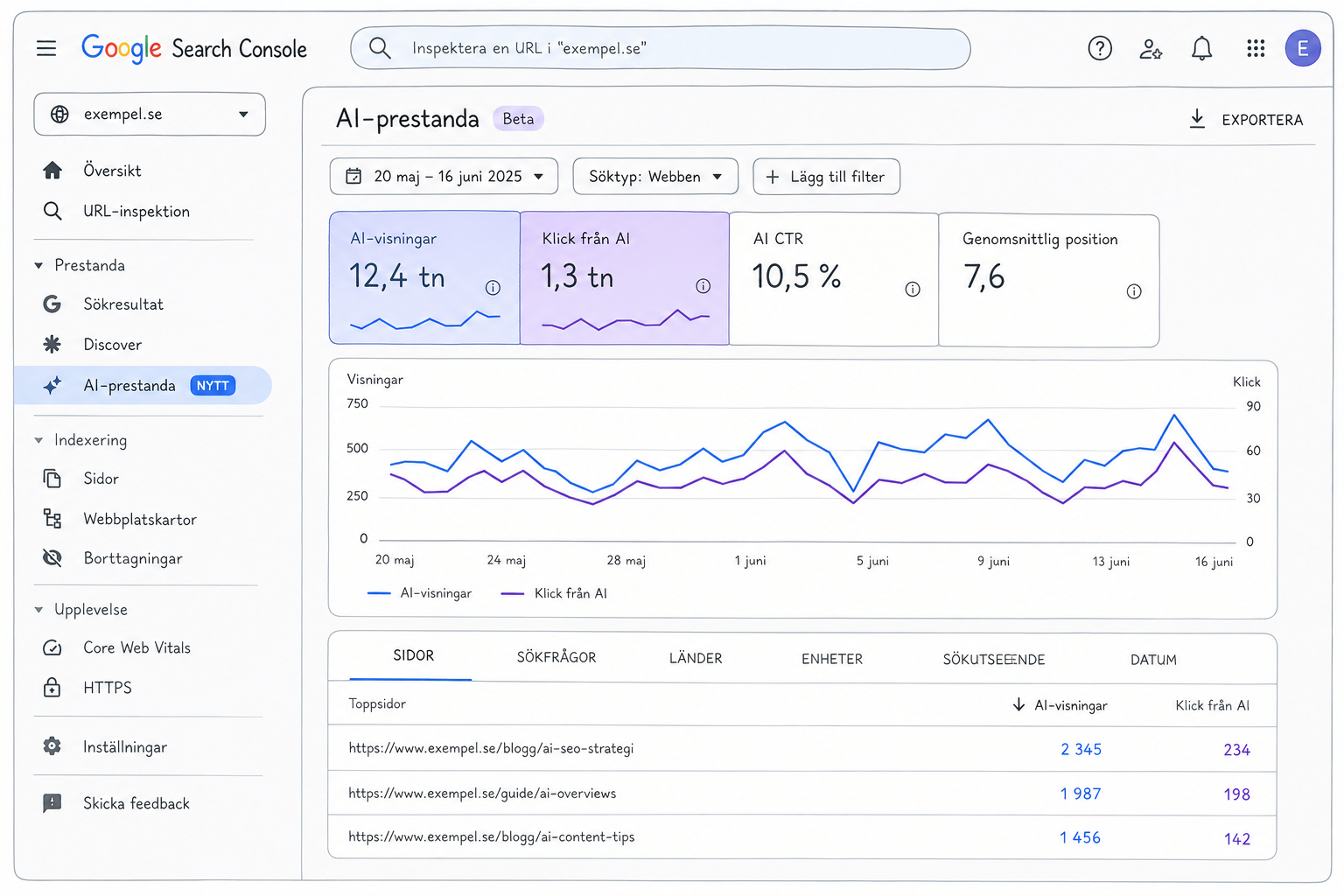Sort by the AI-visningar column arrow
The image size is (1344, 896).
pyautogui.click(x=1018, y=704)
